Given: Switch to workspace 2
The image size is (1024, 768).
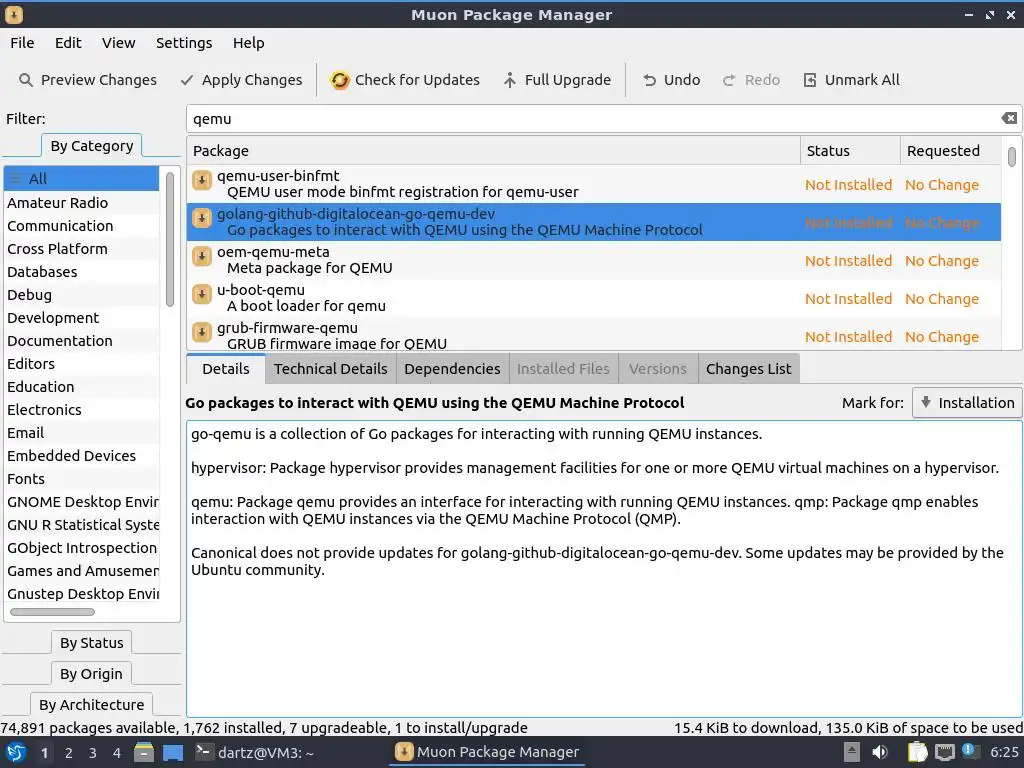Looking at the screenshot, I should (x=69, y=753).
